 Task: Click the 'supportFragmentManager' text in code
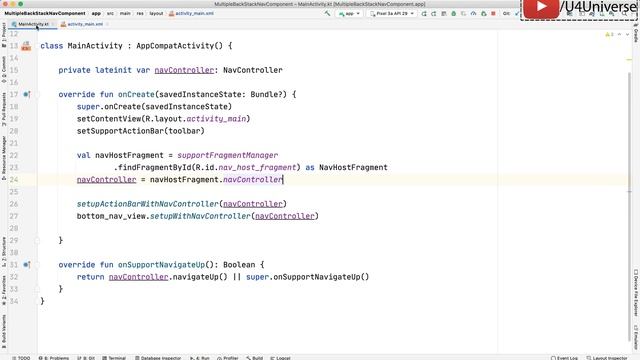pyautogui.click(x=227, y=156)
